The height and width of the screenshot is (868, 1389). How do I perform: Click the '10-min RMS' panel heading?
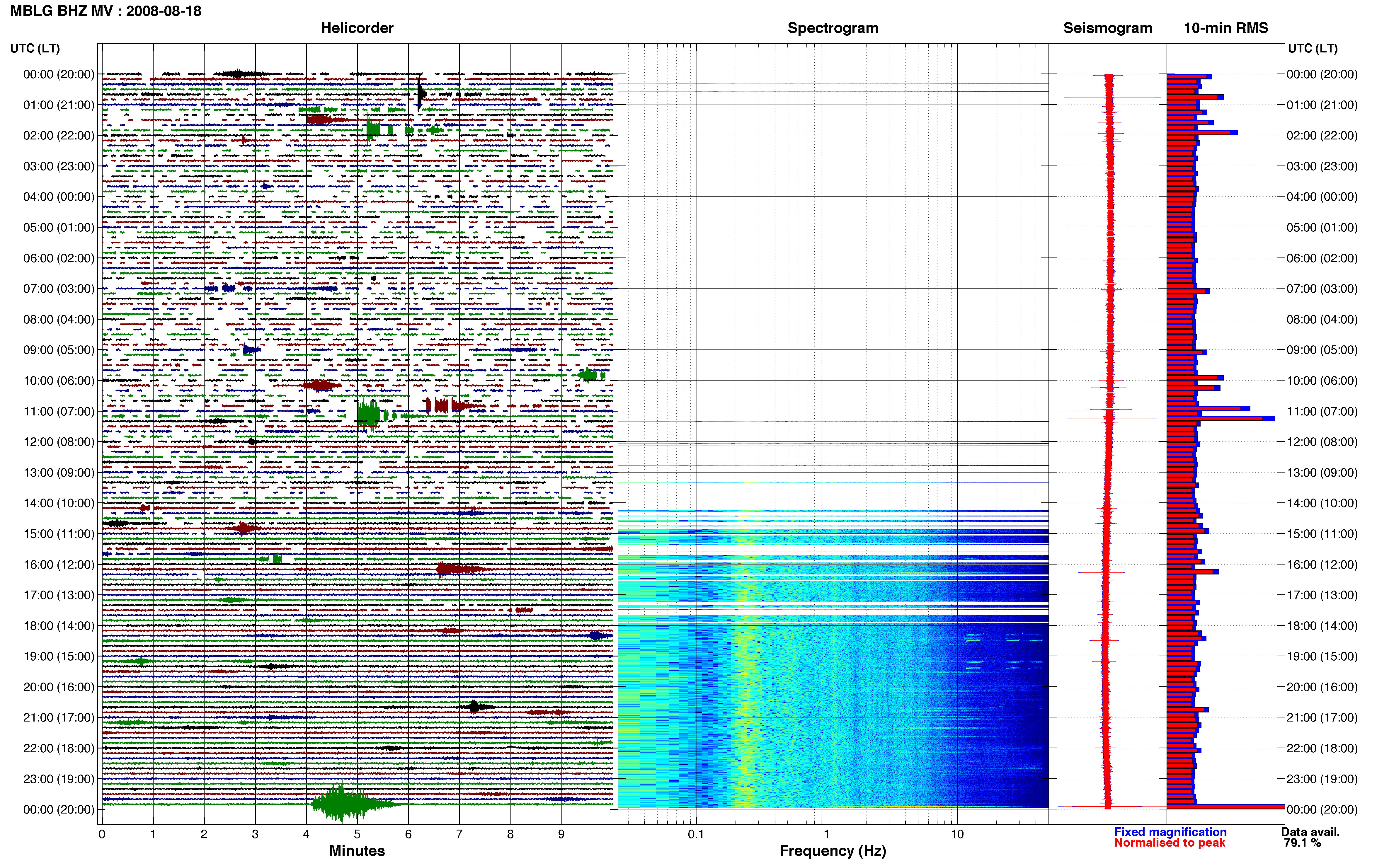(x=1225, y=28)
